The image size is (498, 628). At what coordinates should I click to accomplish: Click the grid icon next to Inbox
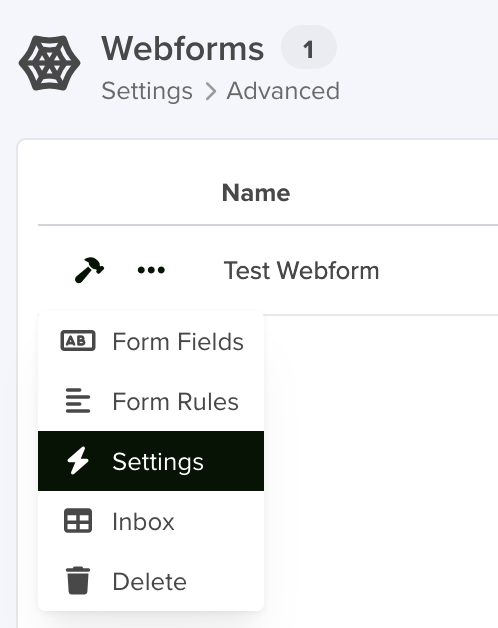(78, 521)
